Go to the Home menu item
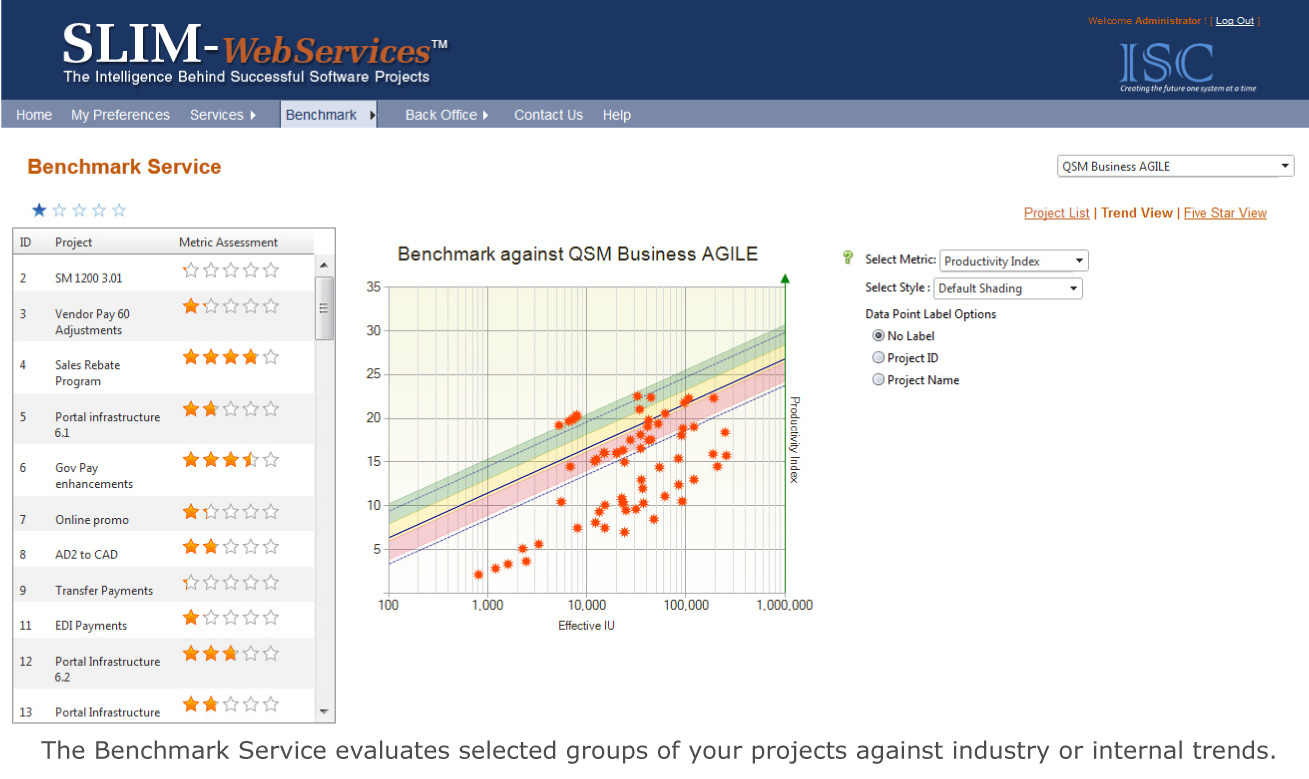 coord(34,115)
